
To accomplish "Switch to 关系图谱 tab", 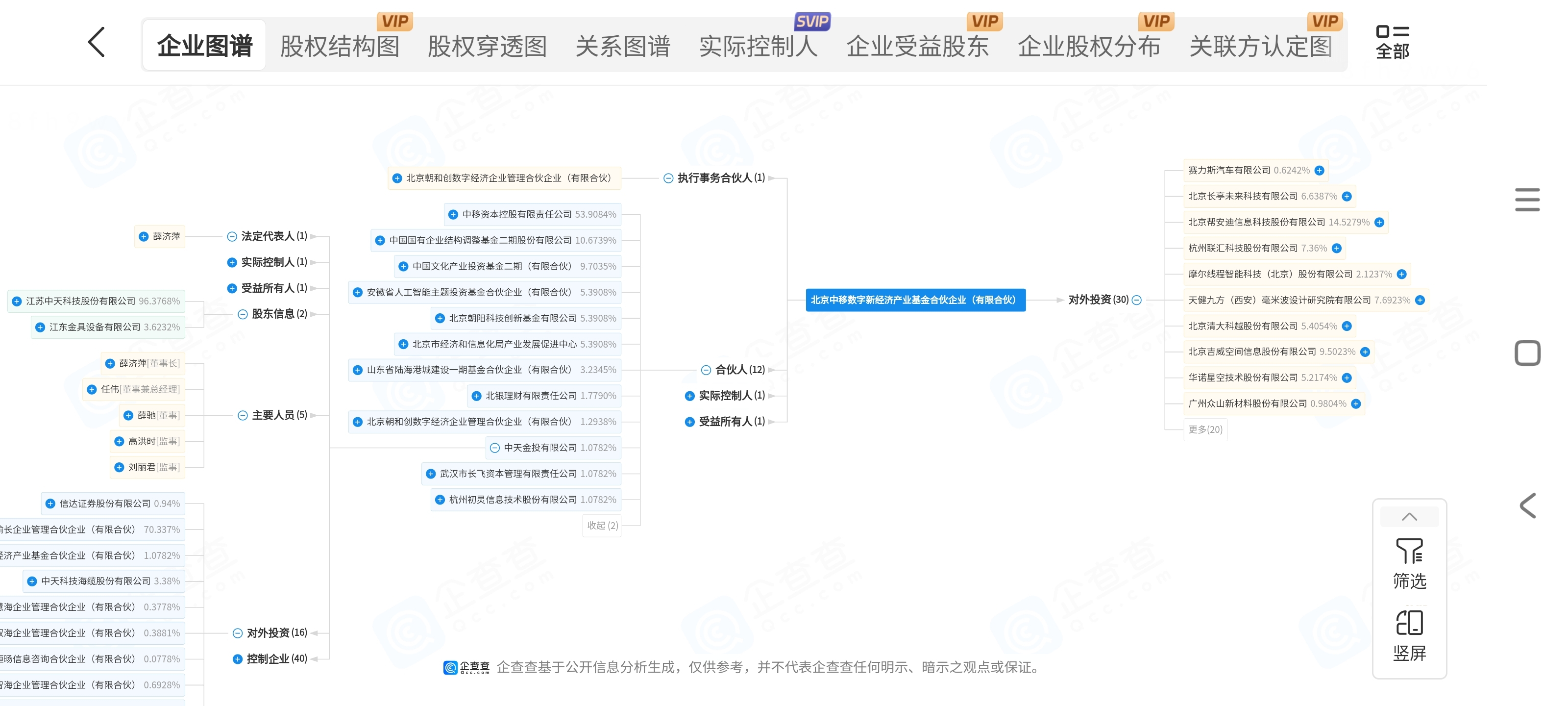I will [623, 46].
